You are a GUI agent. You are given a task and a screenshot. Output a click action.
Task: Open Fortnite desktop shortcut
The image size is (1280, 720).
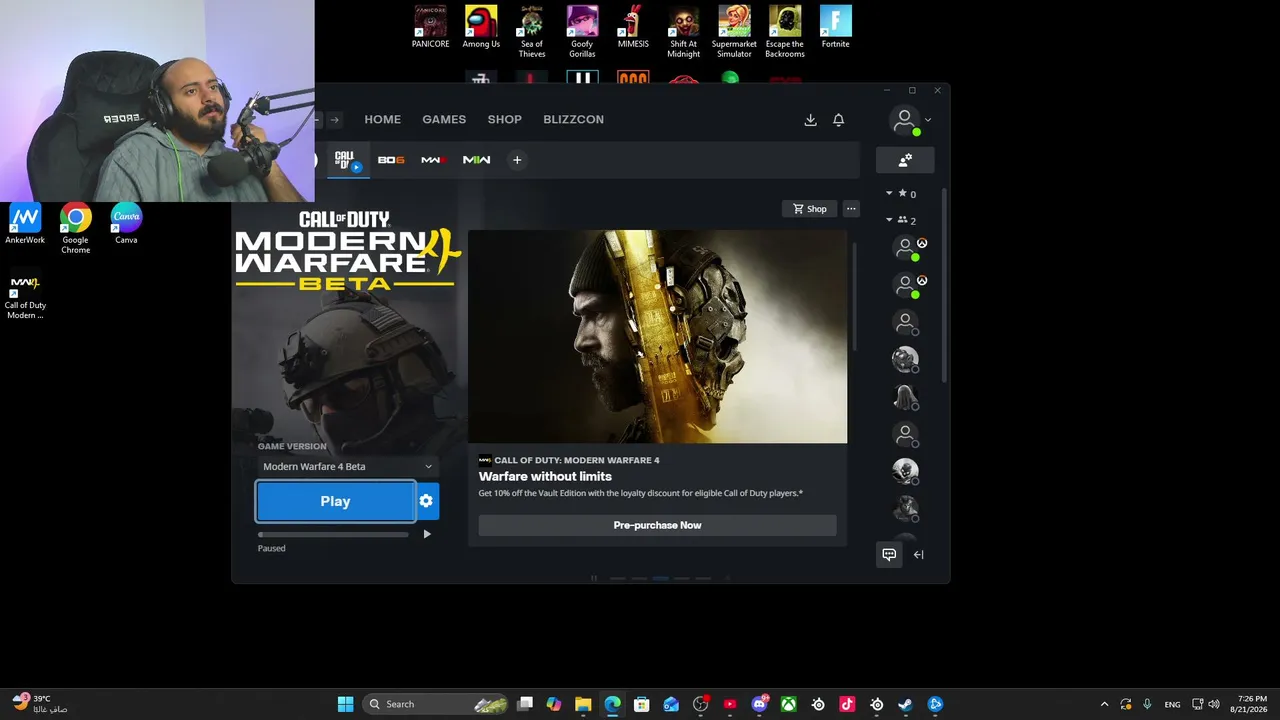pyautogui.click(x=836, y=28)
